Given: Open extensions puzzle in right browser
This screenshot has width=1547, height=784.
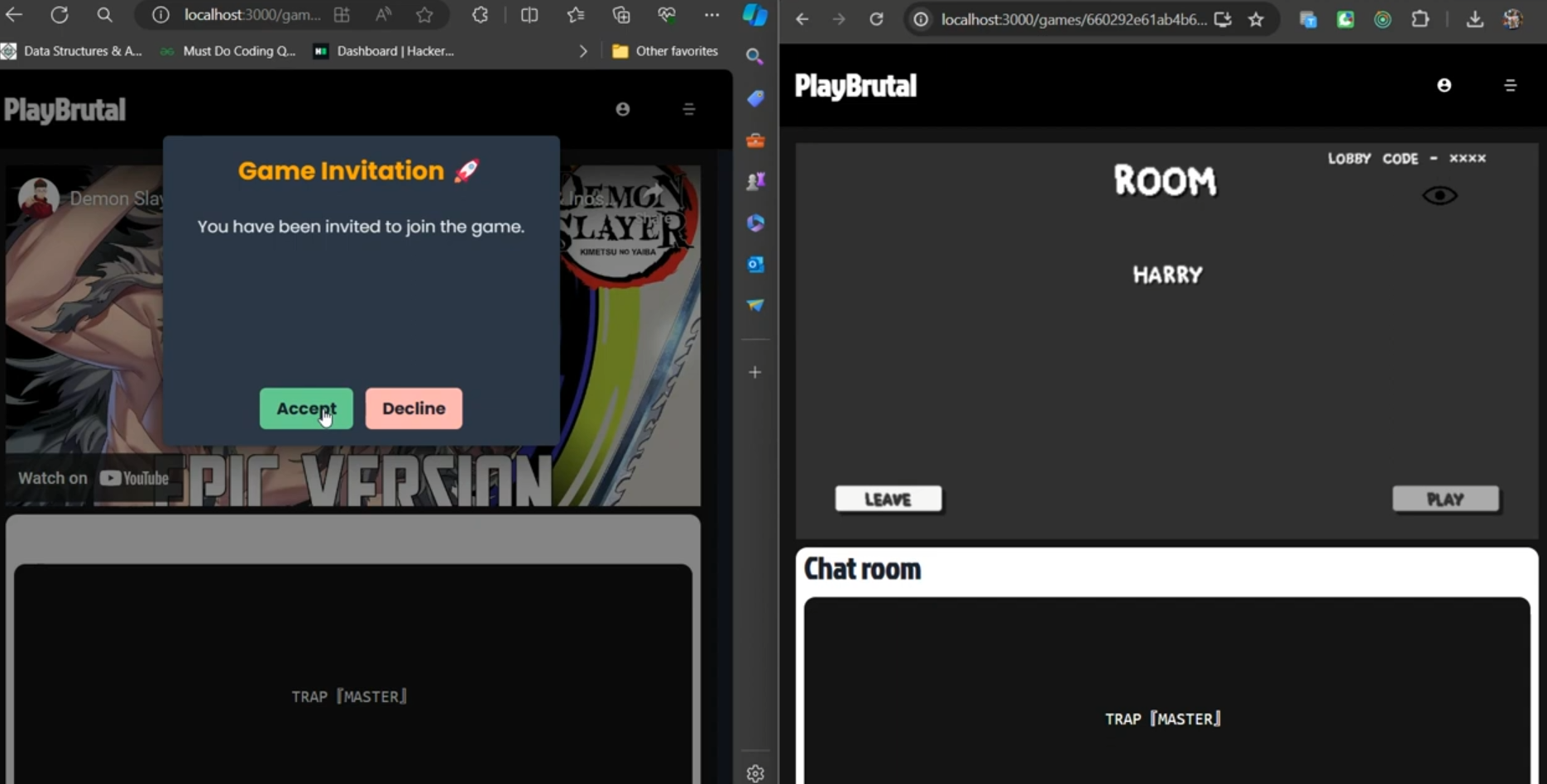Looking at the screenshot, I should tap(1420, 19).
